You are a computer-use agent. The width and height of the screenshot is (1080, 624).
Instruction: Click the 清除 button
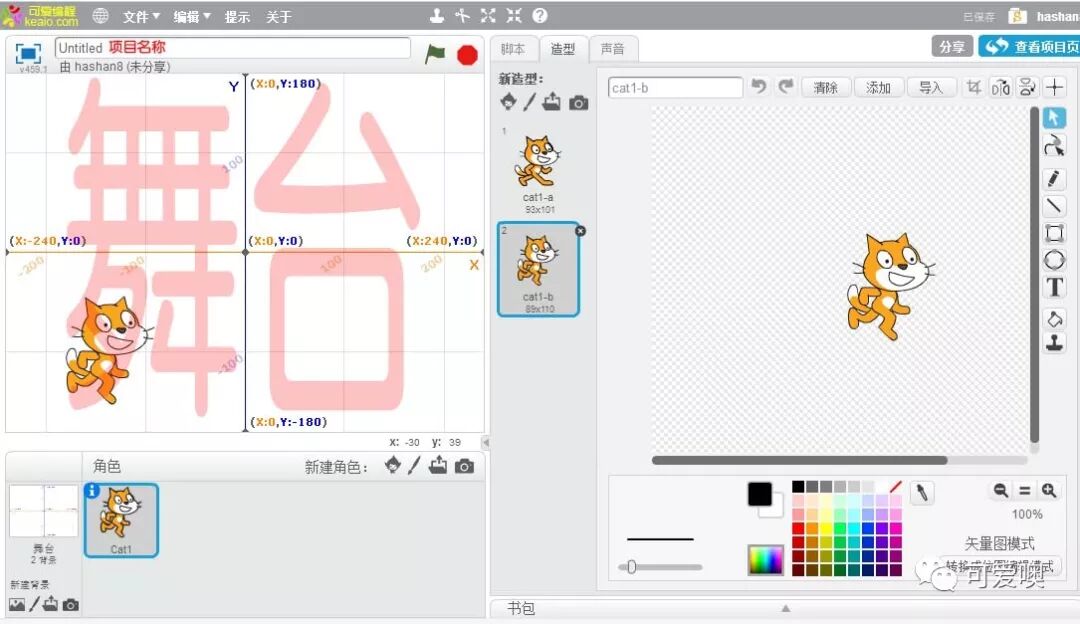[825, 87]
